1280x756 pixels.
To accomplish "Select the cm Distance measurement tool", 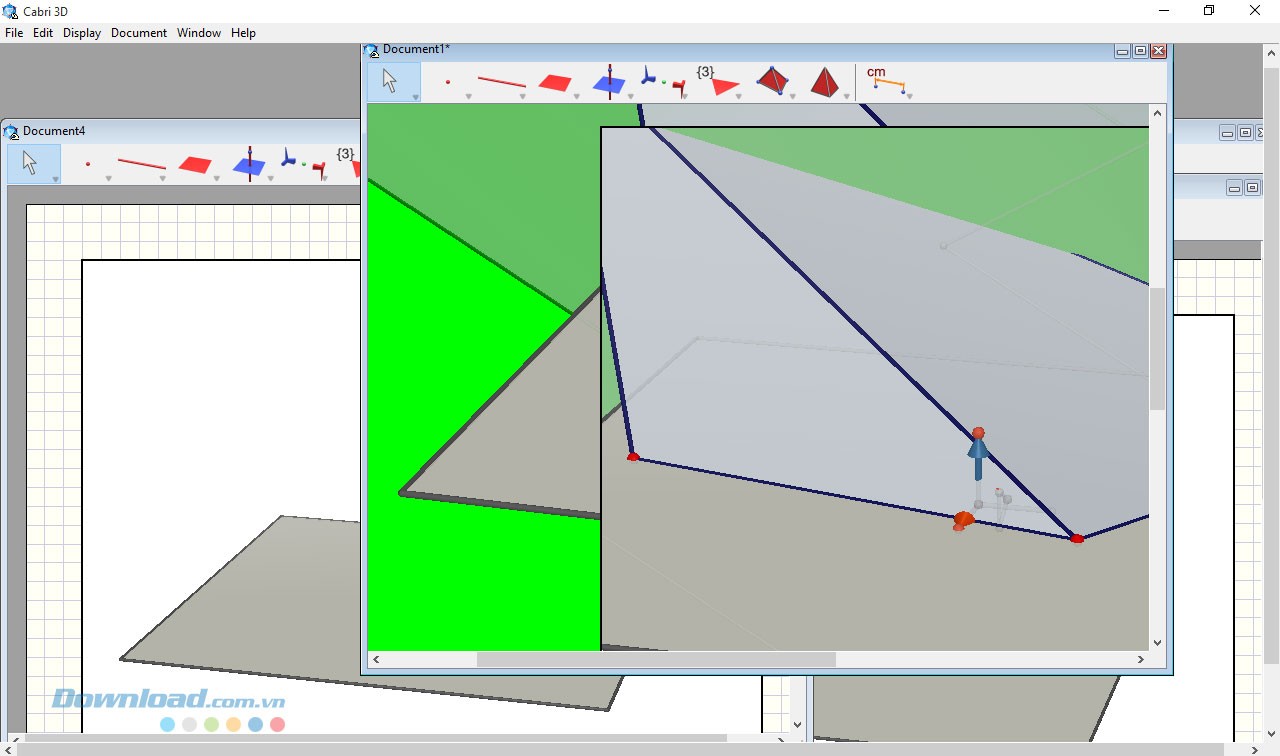I will (x=885, y=80).
